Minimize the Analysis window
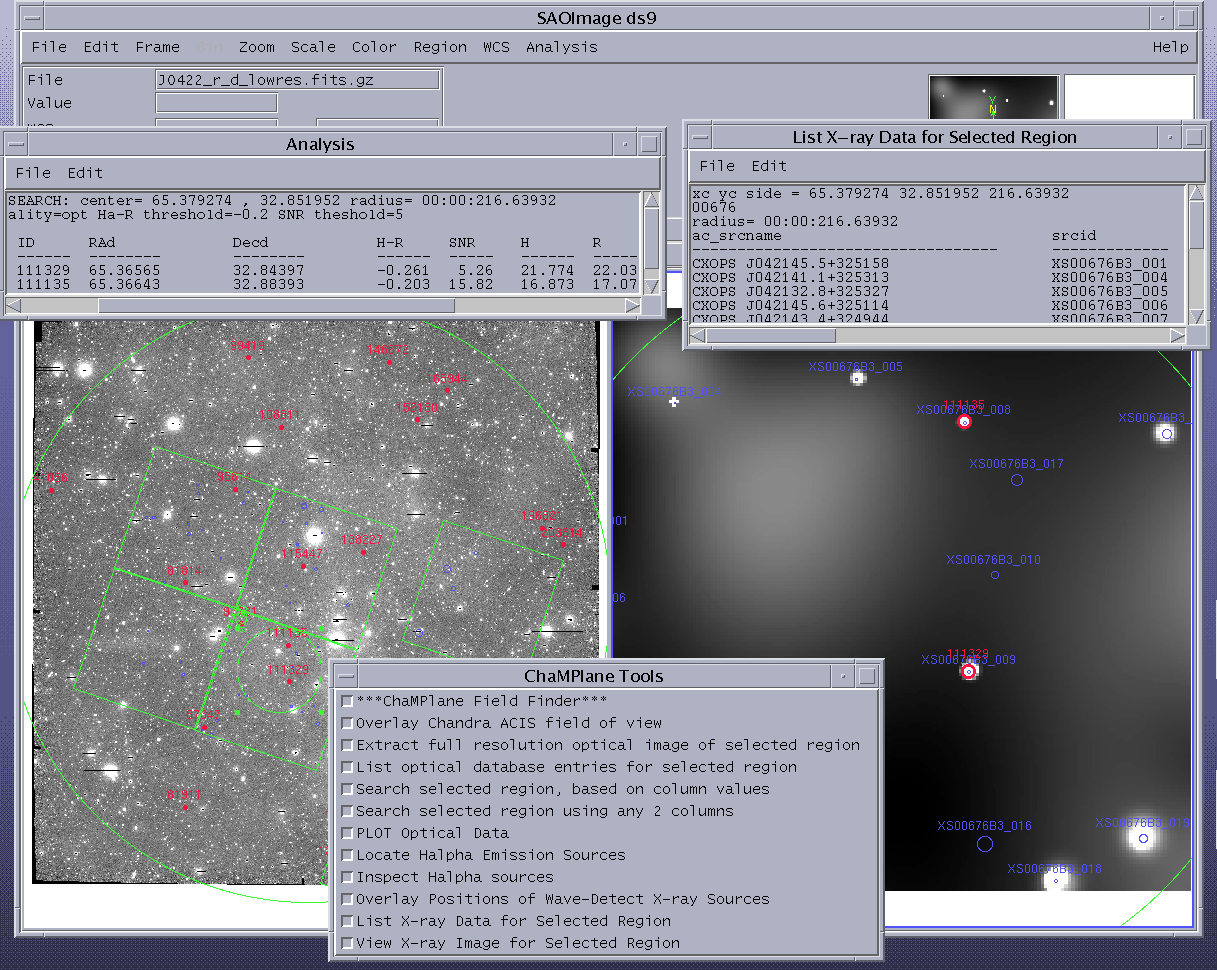The image size is (1217, 970). pyautogui.click(x=625, y=144)
